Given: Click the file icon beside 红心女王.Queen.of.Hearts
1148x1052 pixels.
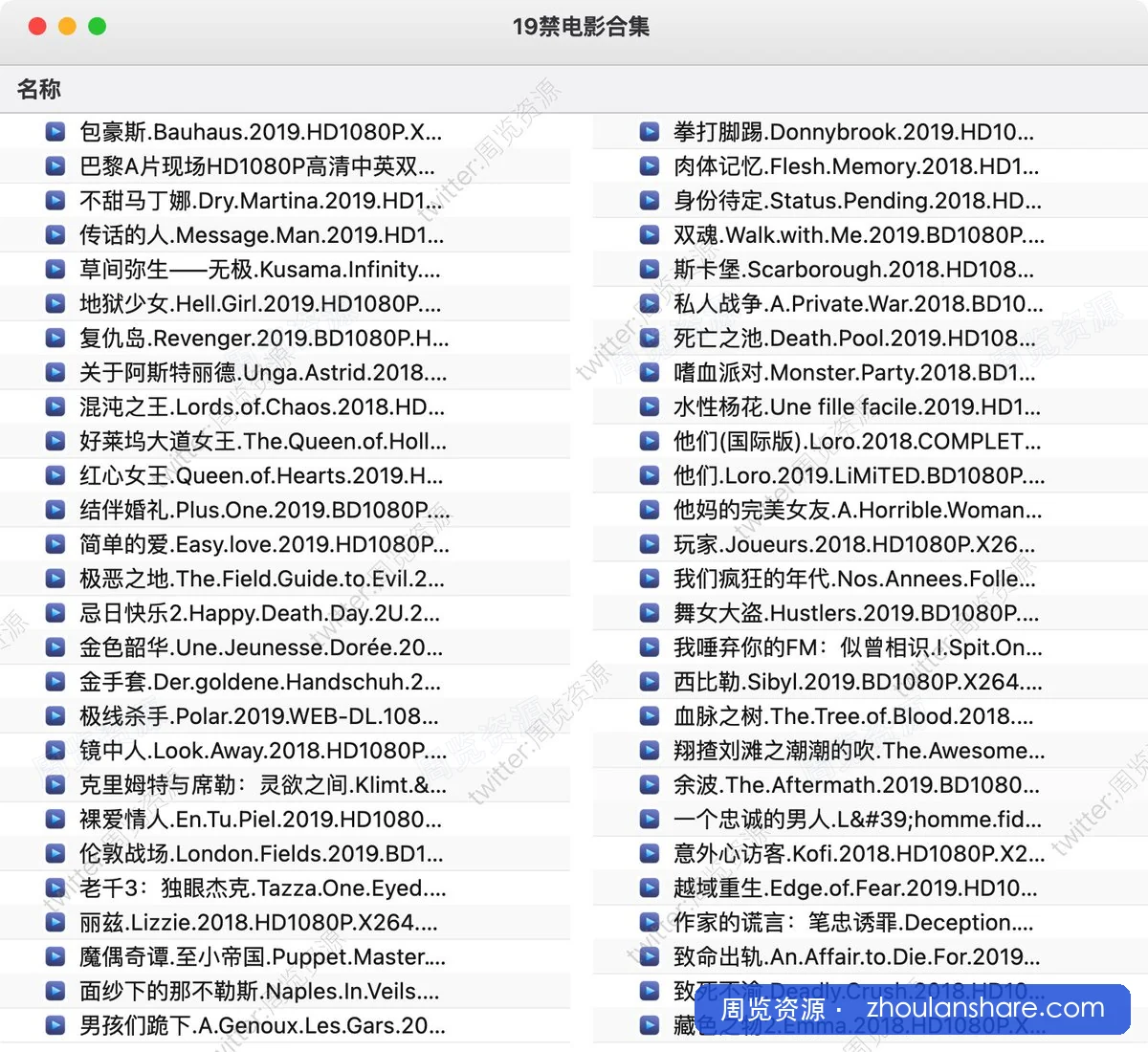Looking at the screenshot, I should coord(55,476).
